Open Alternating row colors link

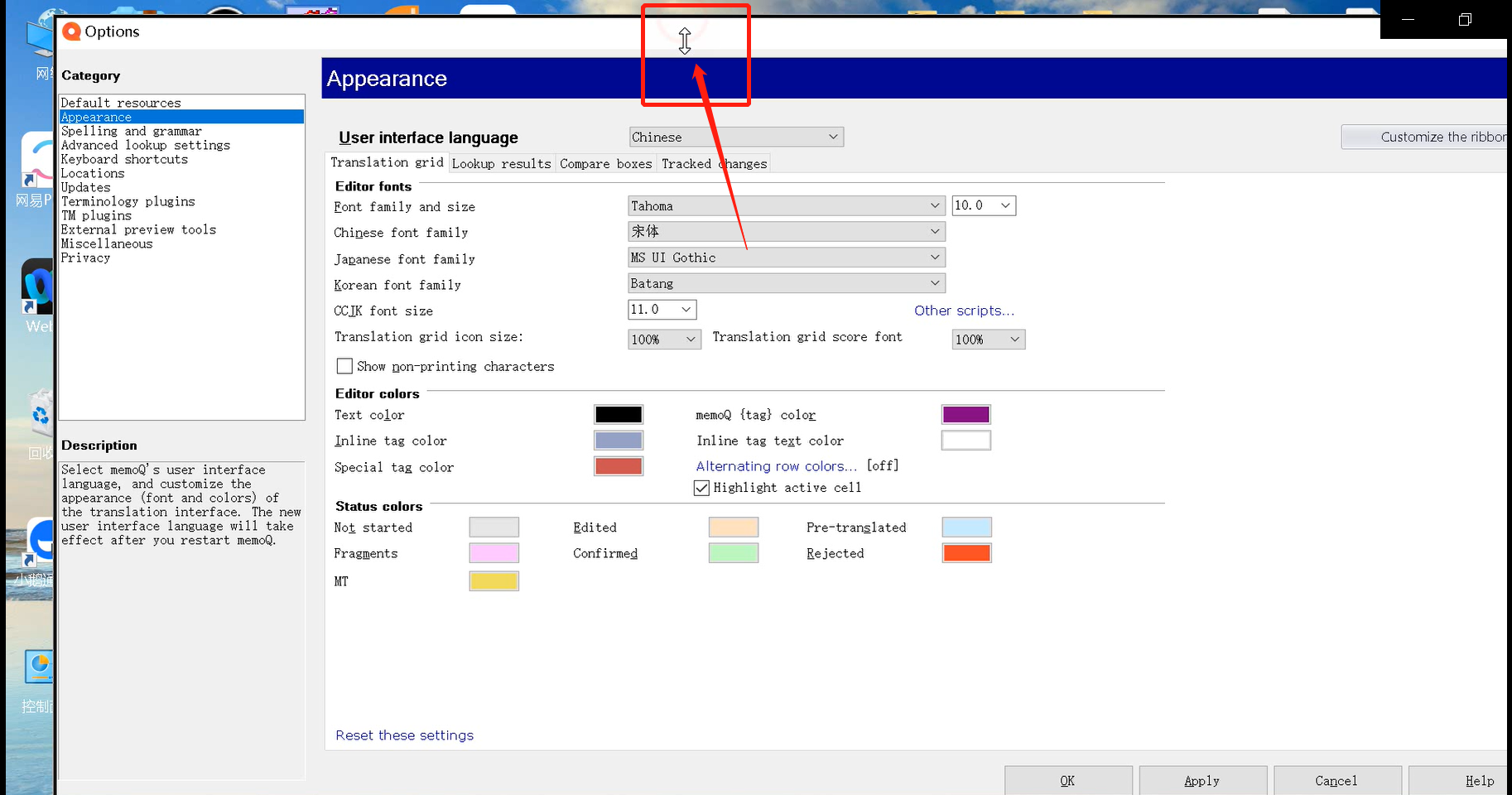click(777, 466)
